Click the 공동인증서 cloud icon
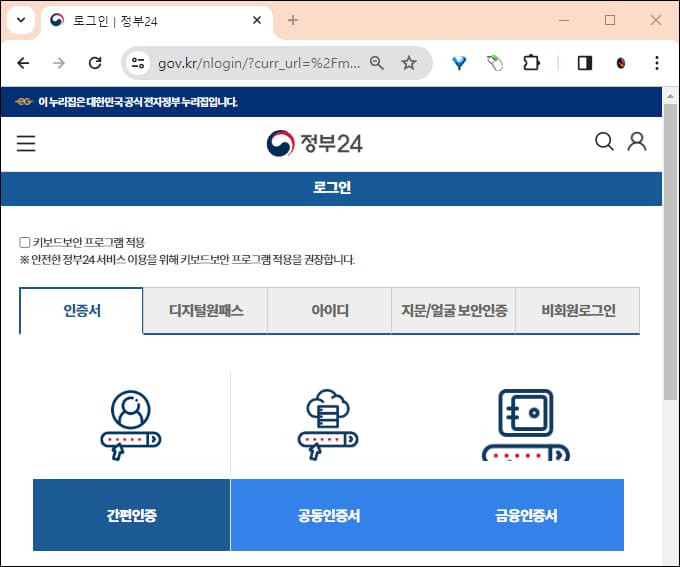 [328, 425]
